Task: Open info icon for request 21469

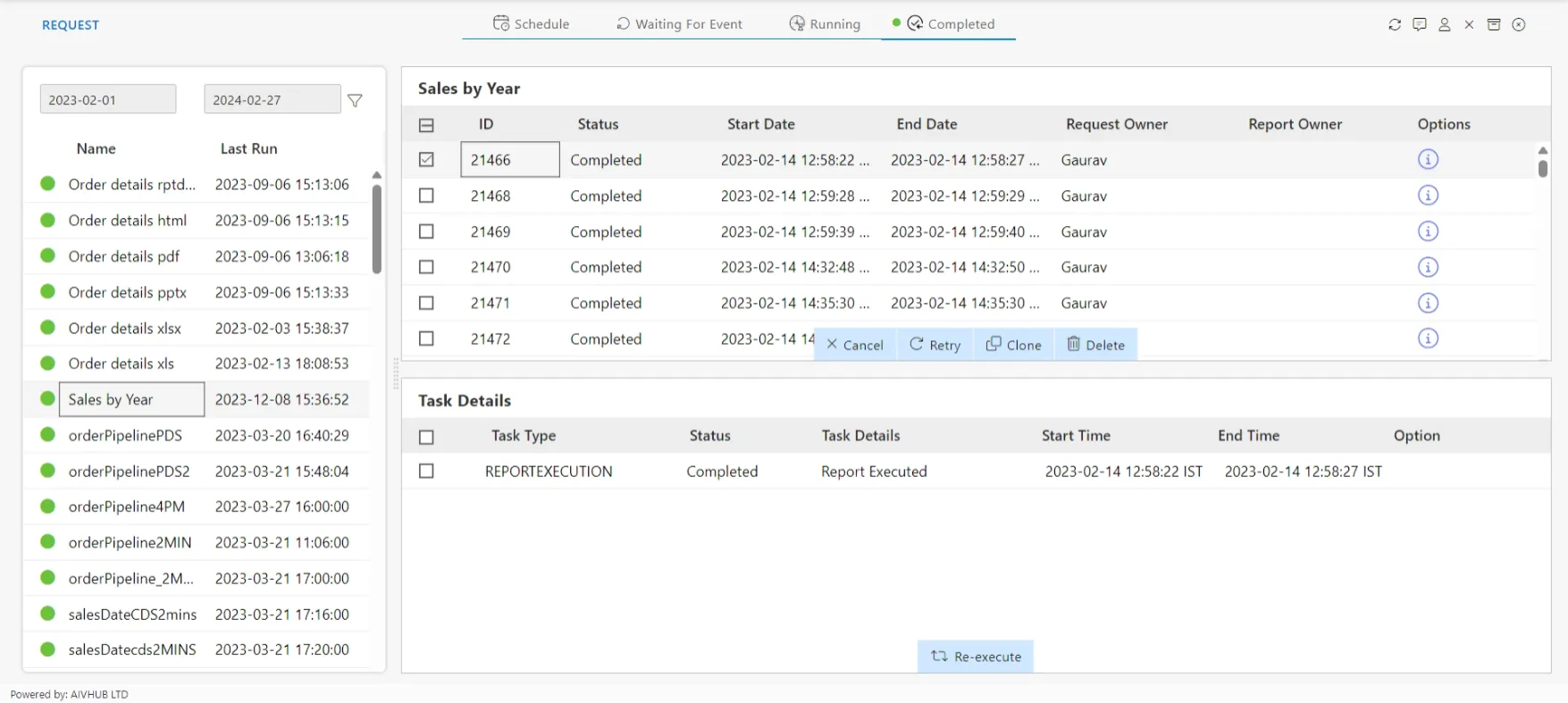Action: (x=1428, y=231)
